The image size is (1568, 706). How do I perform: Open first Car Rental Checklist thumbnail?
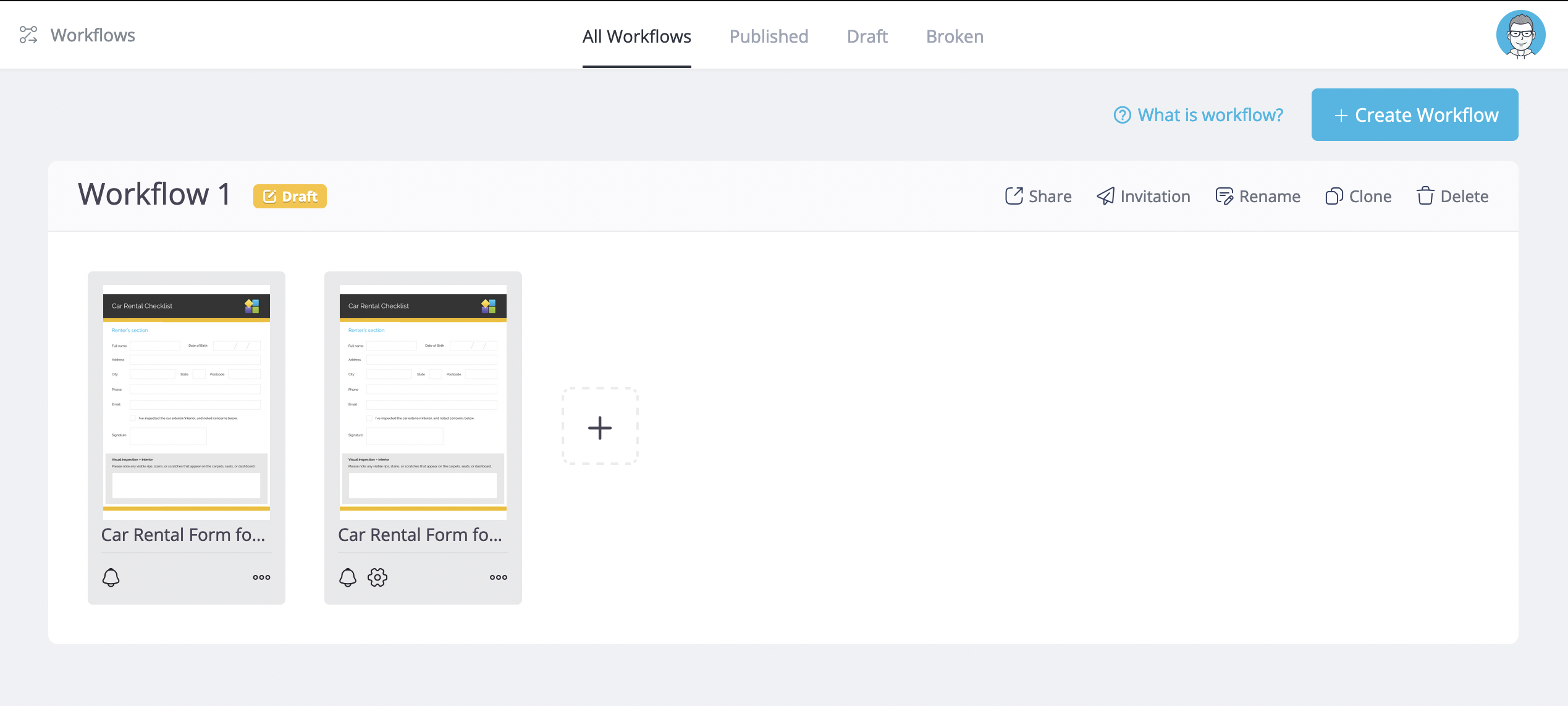pos(186,401)
